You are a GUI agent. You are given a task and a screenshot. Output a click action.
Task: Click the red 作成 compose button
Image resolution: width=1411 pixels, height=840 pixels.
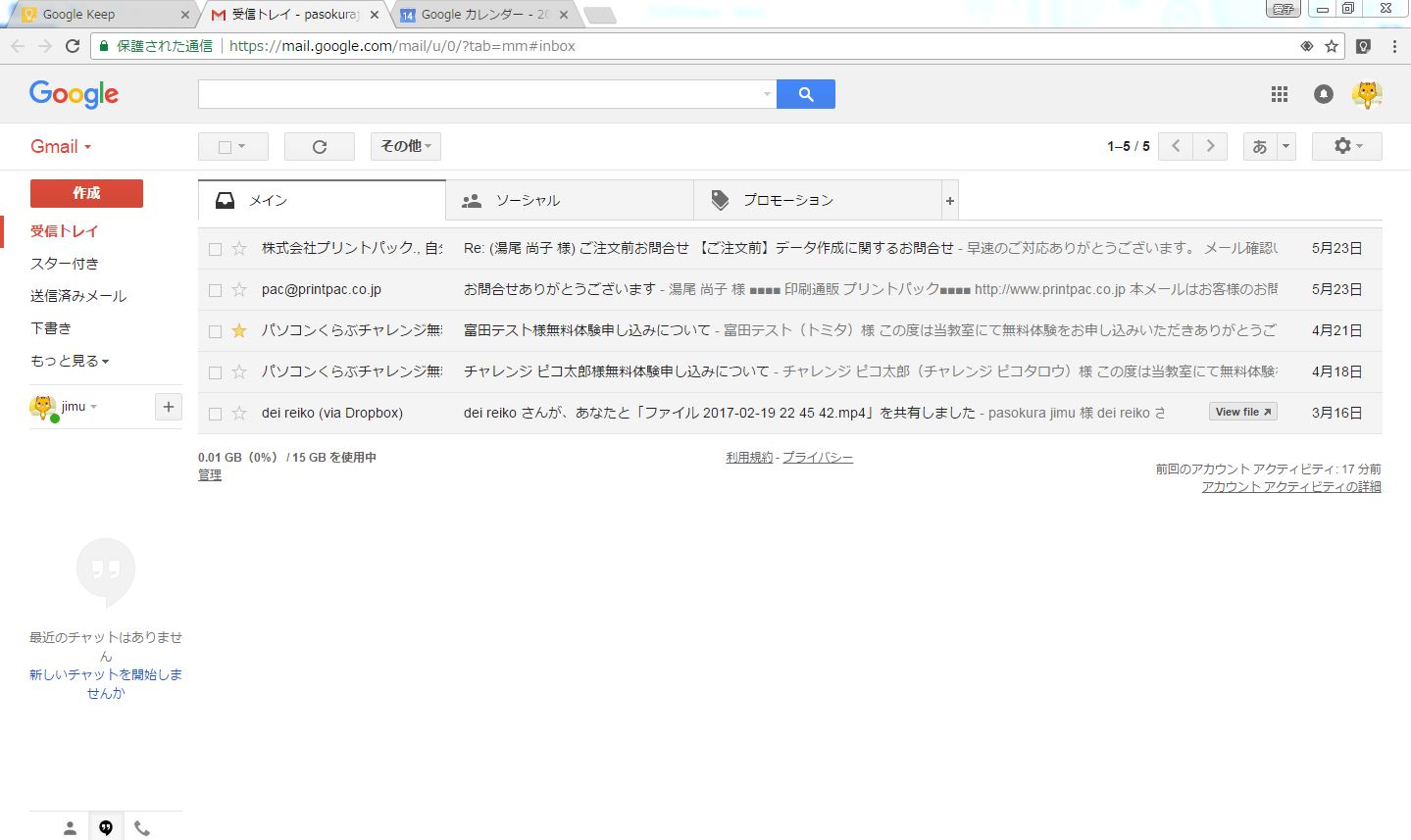[x=86, y=193]
